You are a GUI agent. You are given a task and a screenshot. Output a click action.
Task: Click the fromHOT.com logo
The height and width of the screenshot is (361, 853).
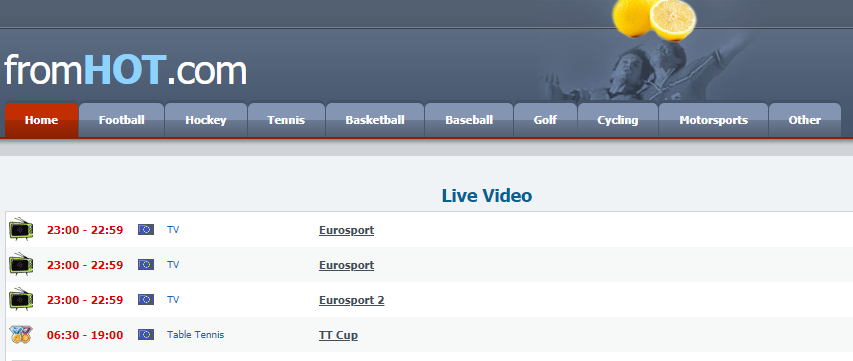(125, 70)
